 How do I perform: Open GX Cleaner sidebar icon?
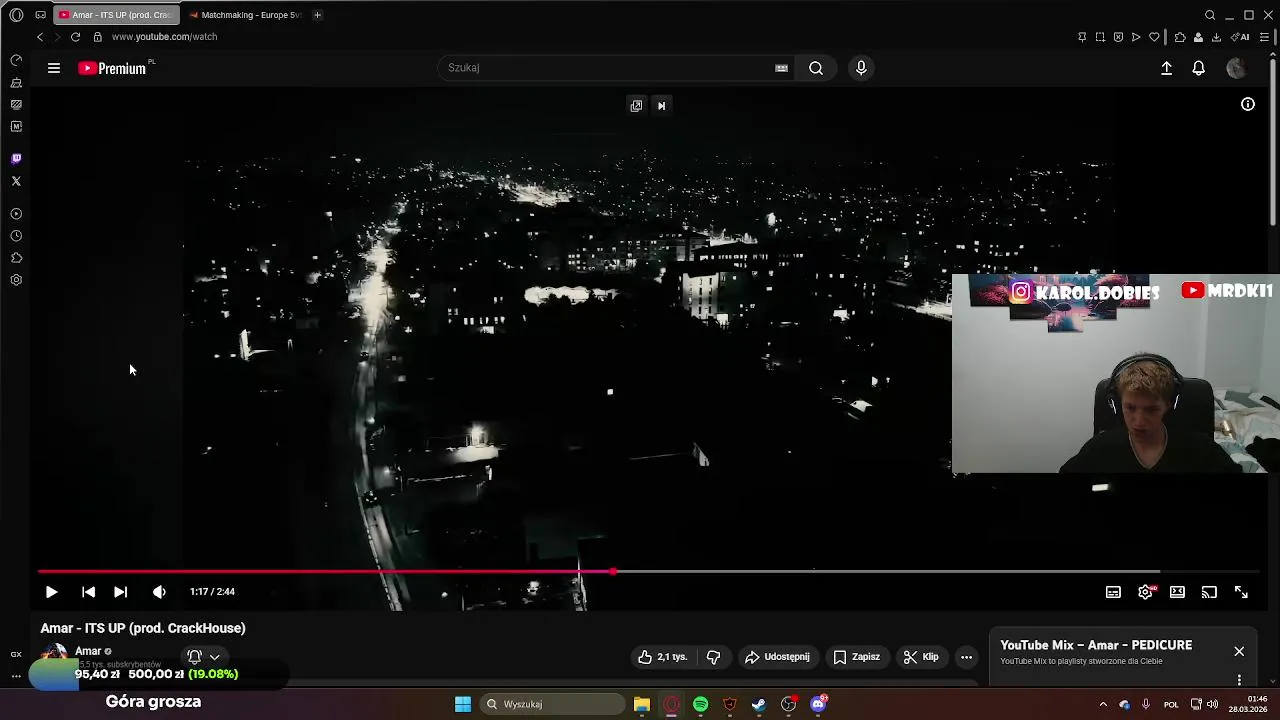click(x=16, y=82)
